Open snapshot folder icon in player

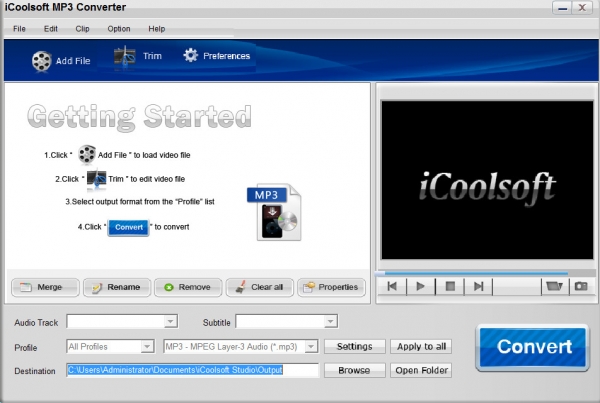pyautogui.click(x=554, y=286)
